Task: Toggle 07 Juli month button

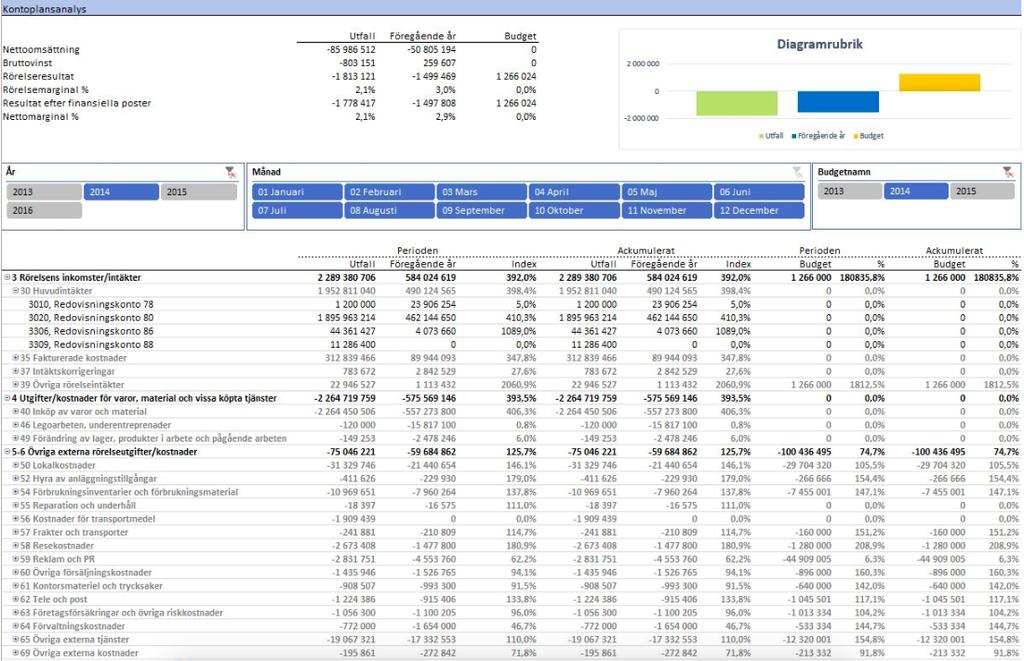Action: tap(297, 210)
